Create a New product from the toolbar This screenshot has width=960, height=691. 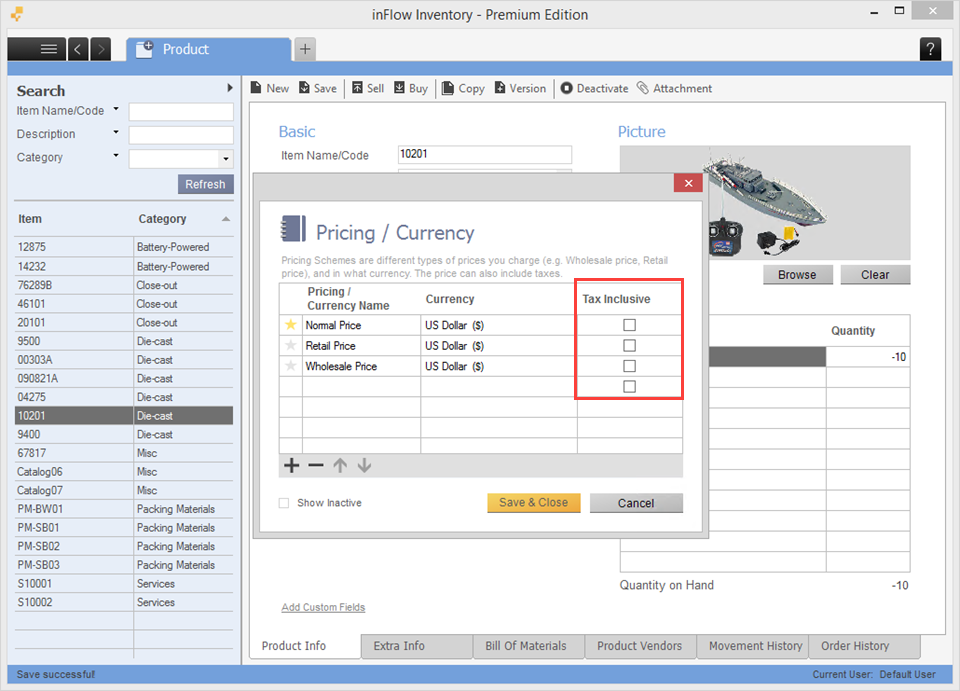point(269,88)
